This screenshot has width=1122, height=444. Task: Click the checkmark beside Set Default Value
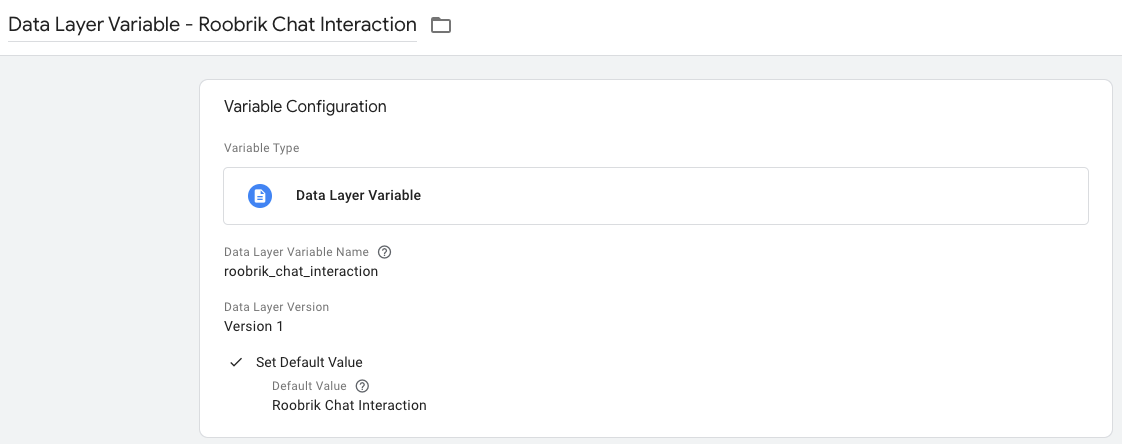[236, 362]
